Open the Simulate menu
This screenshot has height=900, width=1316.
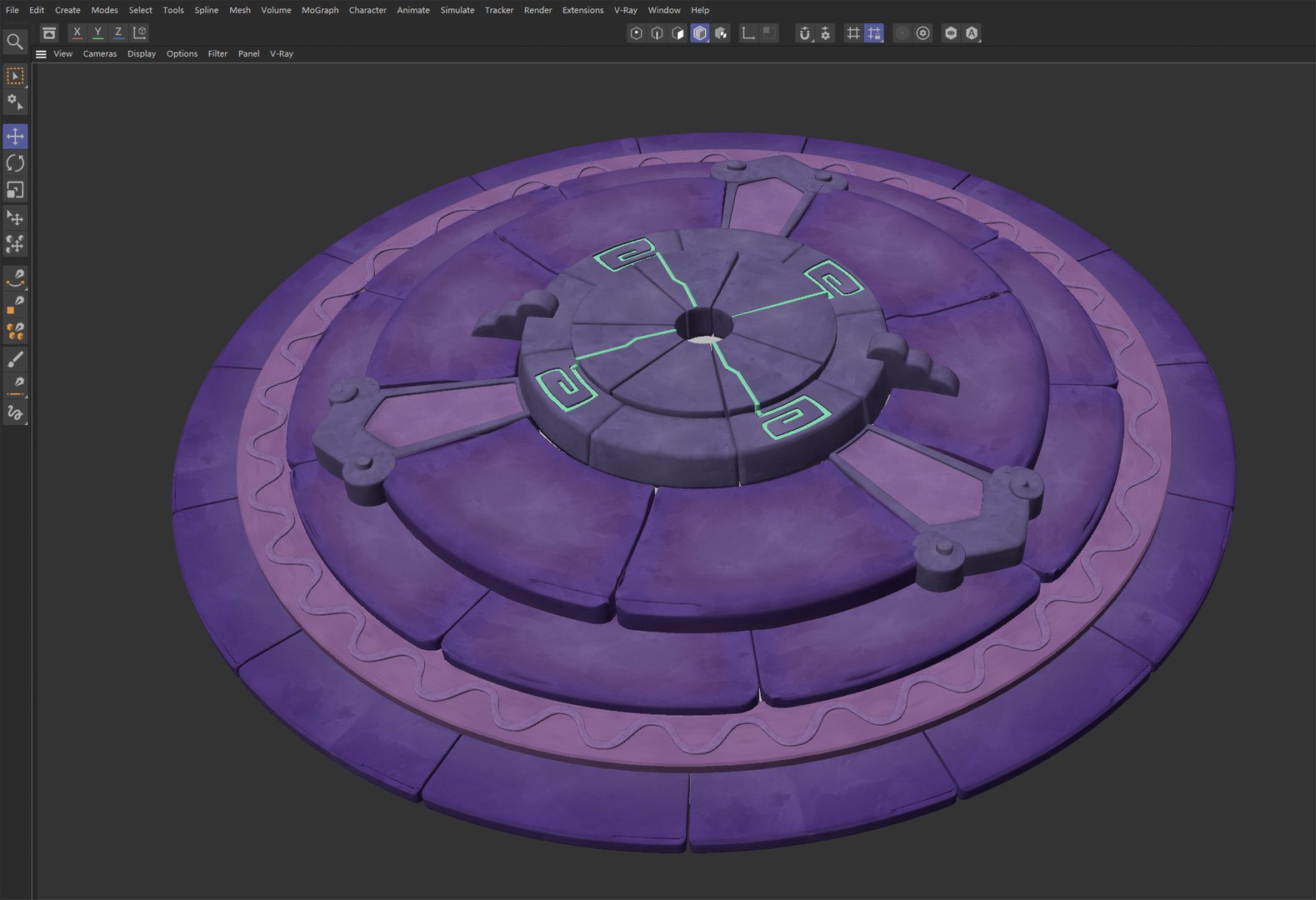[458, 10]
